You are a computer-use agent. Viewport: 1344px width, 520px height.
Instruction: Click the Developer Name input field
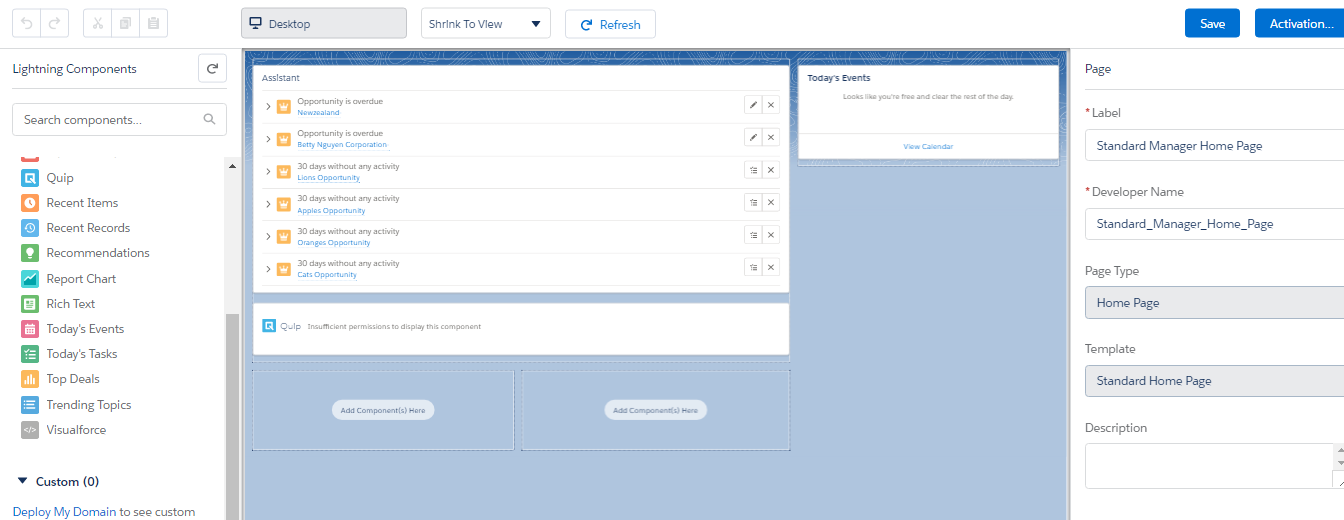point(1214,224)
